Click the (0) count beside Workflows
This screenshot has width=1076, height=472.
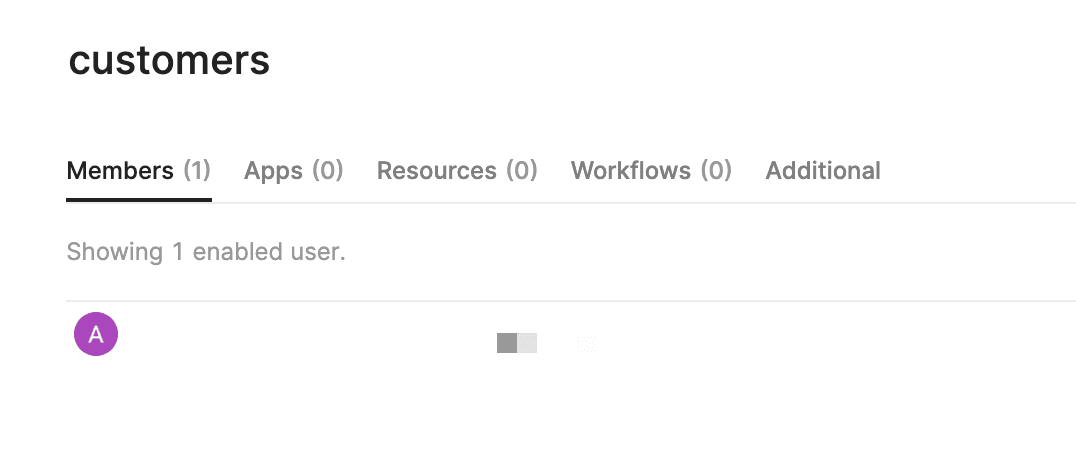point(715,171)
